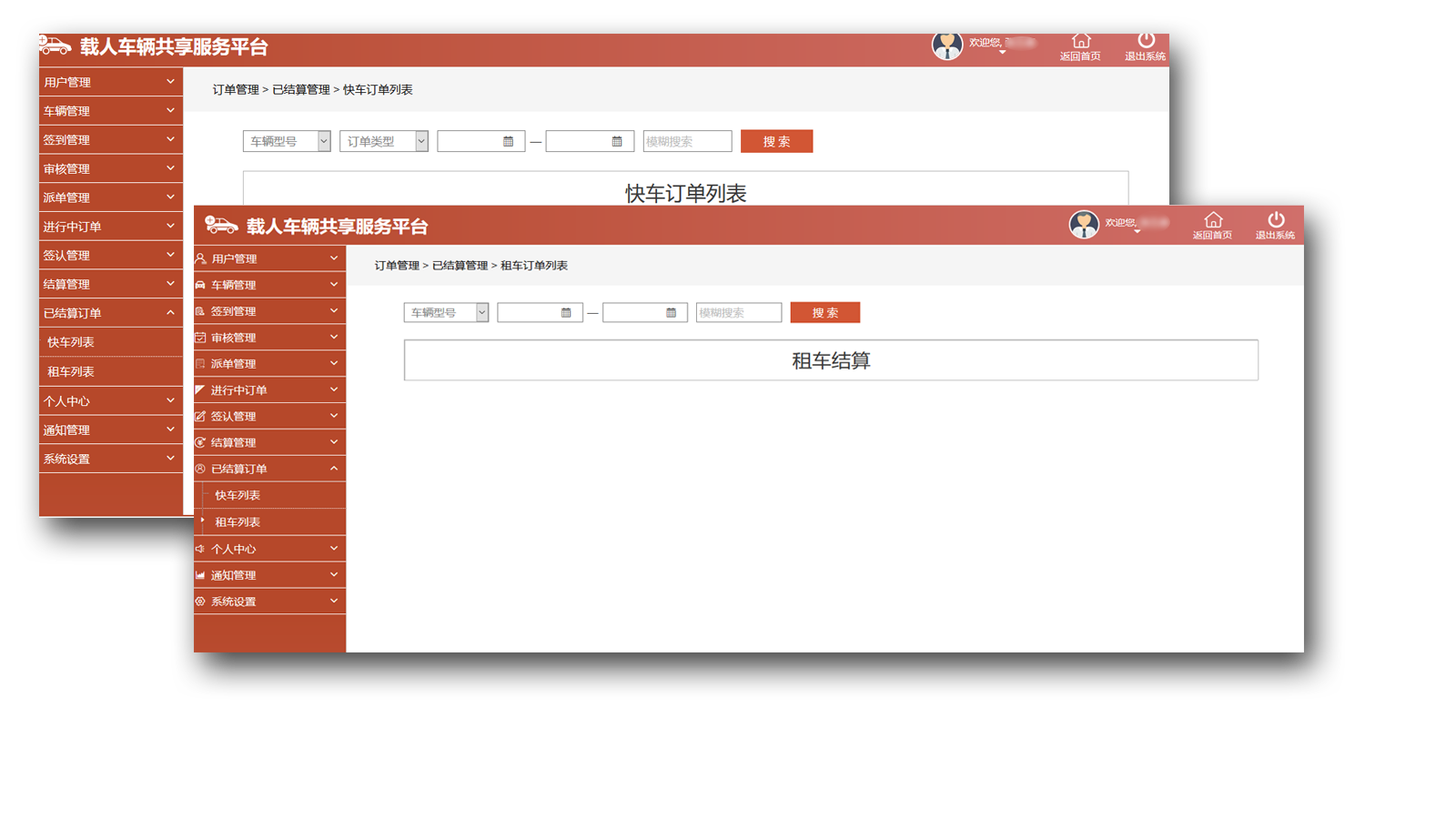The height and width of the screenshot is (819, 1456).
Task: Expand 派单管理 chevron in front window sidebar
Action: click(334, 363)
